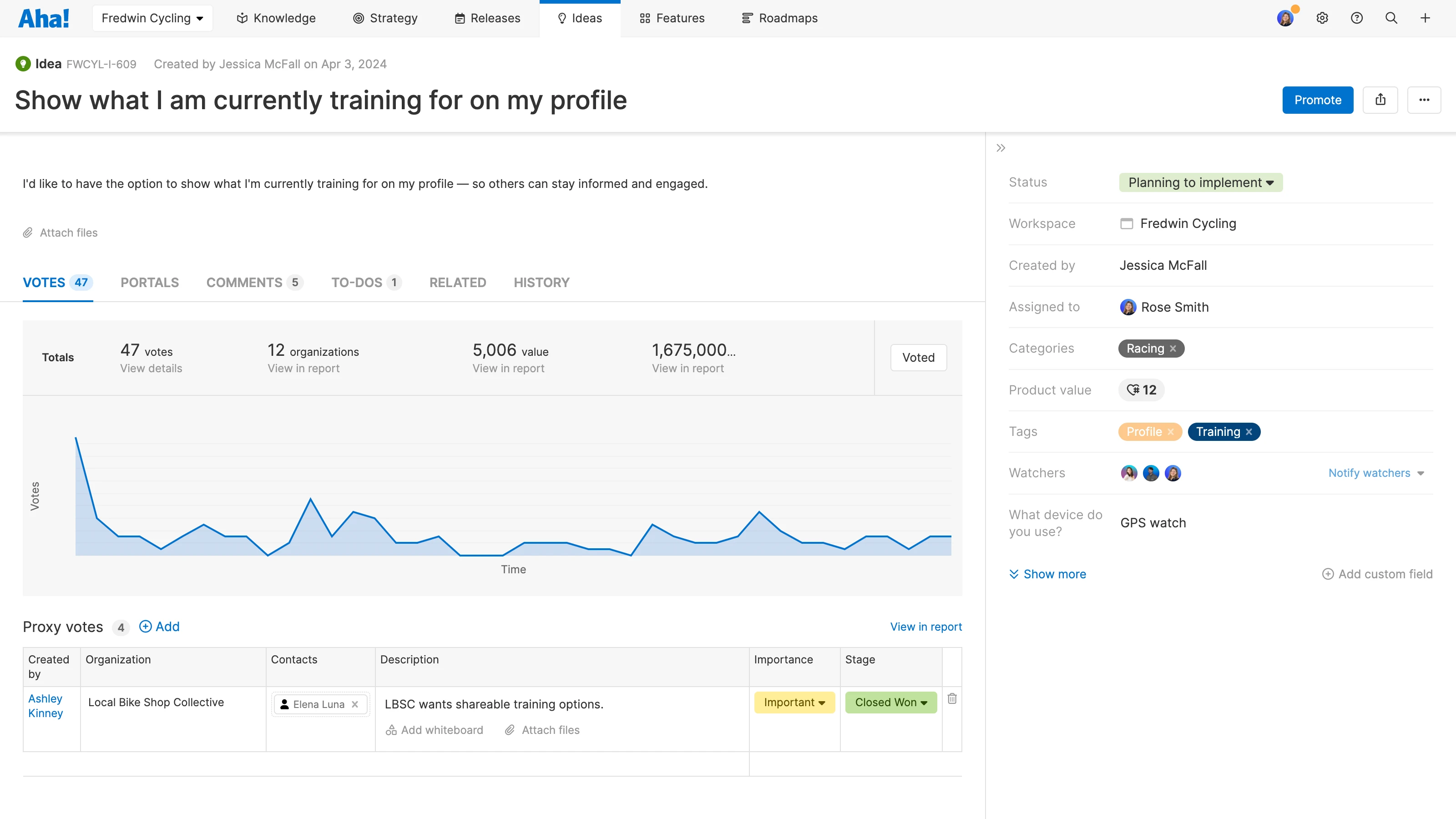
Task: Open the three-dots more options menu
Action: point(1423,100)
